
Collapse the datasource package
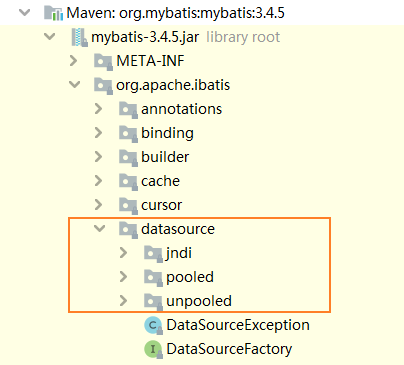[x=100, y=229]
